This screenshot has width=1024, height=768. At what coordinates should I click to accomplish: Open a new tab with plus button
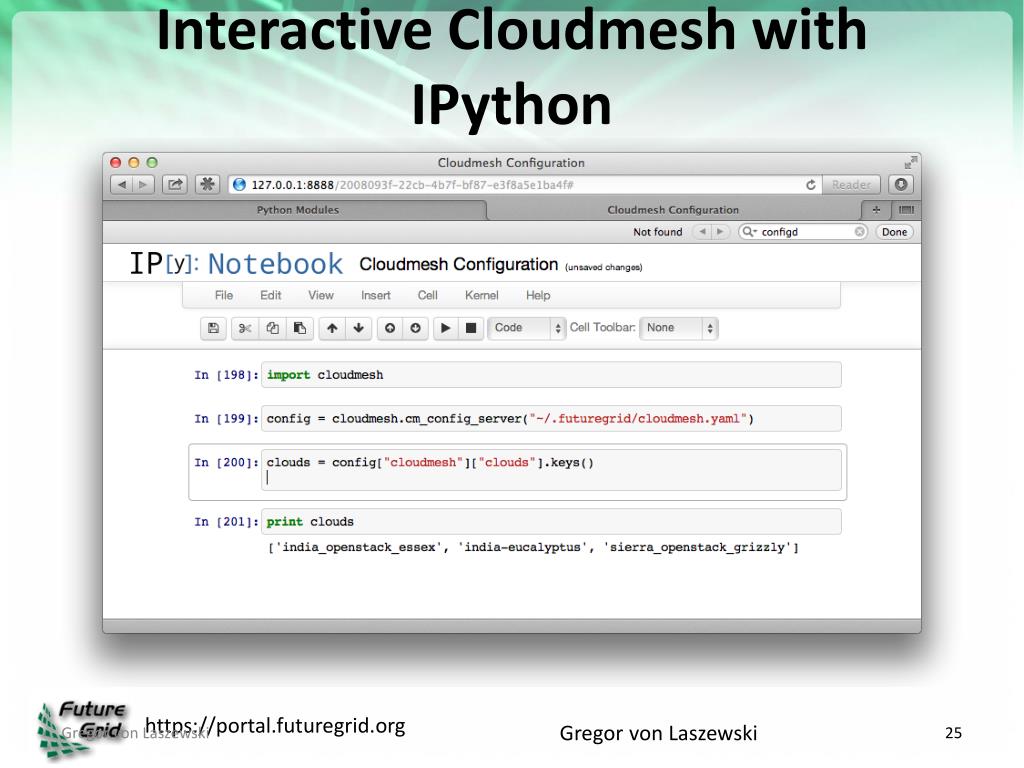876,210
